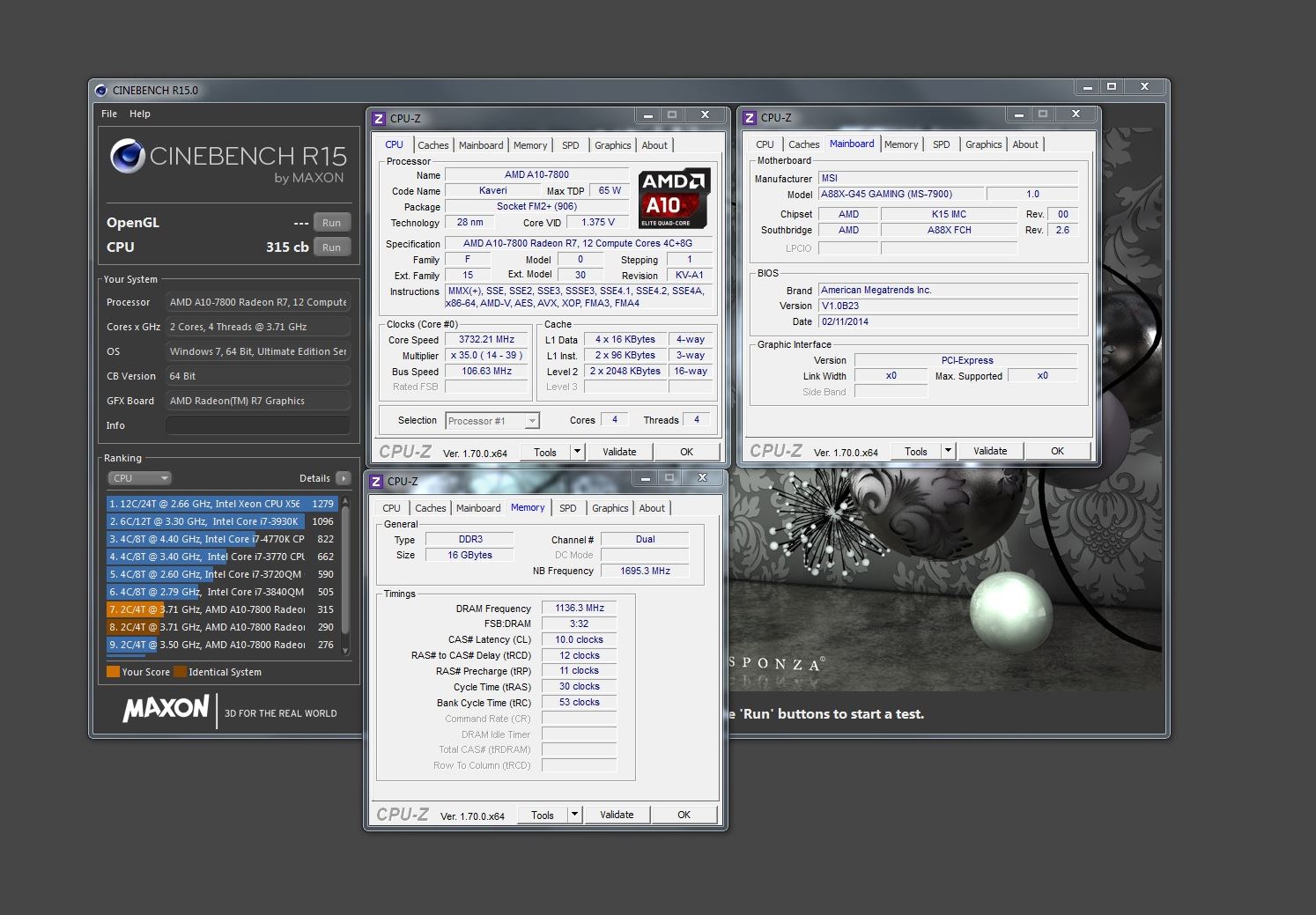Image resolution: width=1316 pixels, height=915 pixels.
Task: Select ranking bar 1, Intel Xeon 1279
Action: 222,504
